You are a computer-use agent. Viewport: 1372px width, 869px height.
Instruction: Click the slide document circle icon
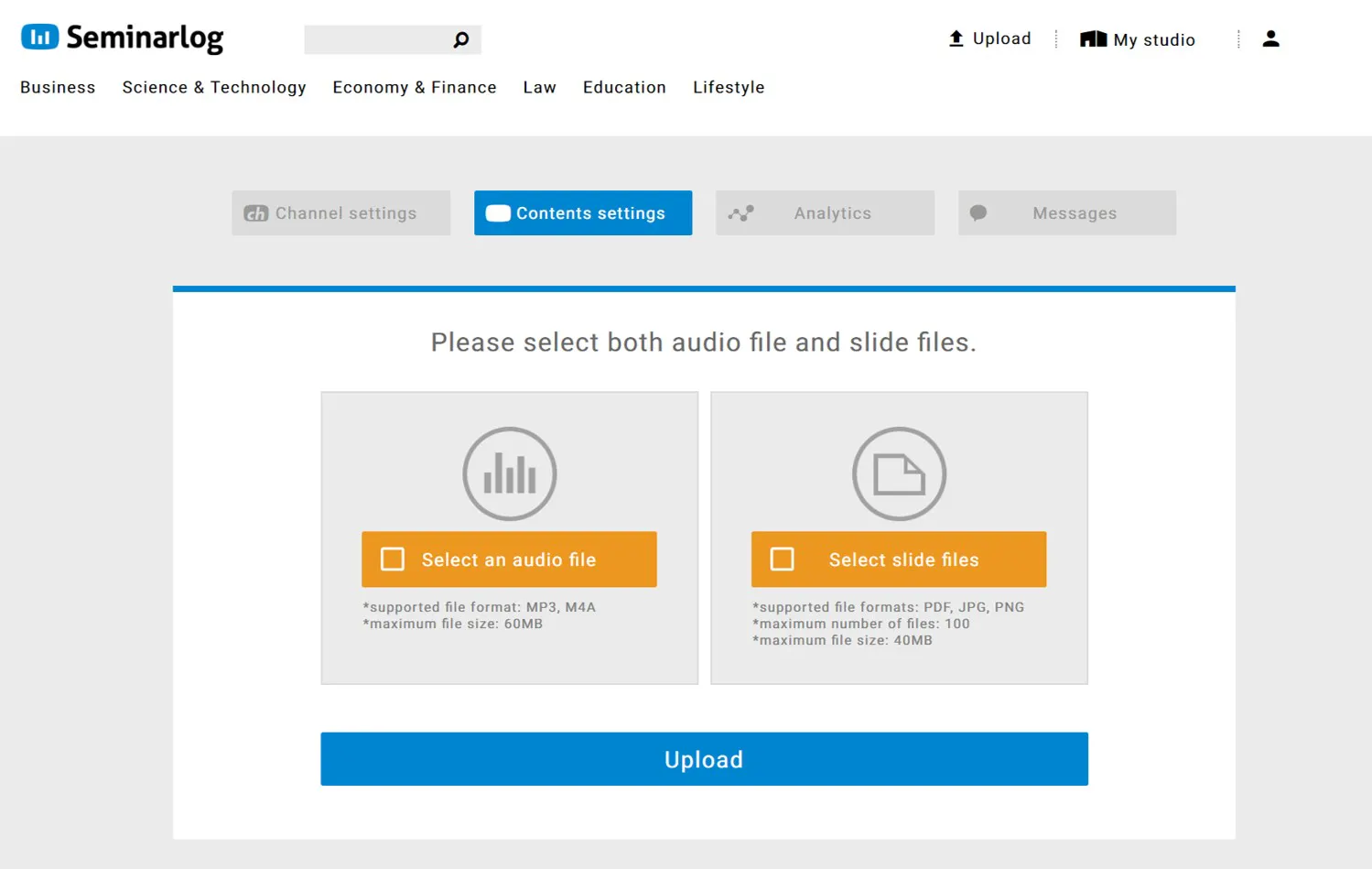pos(899,473)
